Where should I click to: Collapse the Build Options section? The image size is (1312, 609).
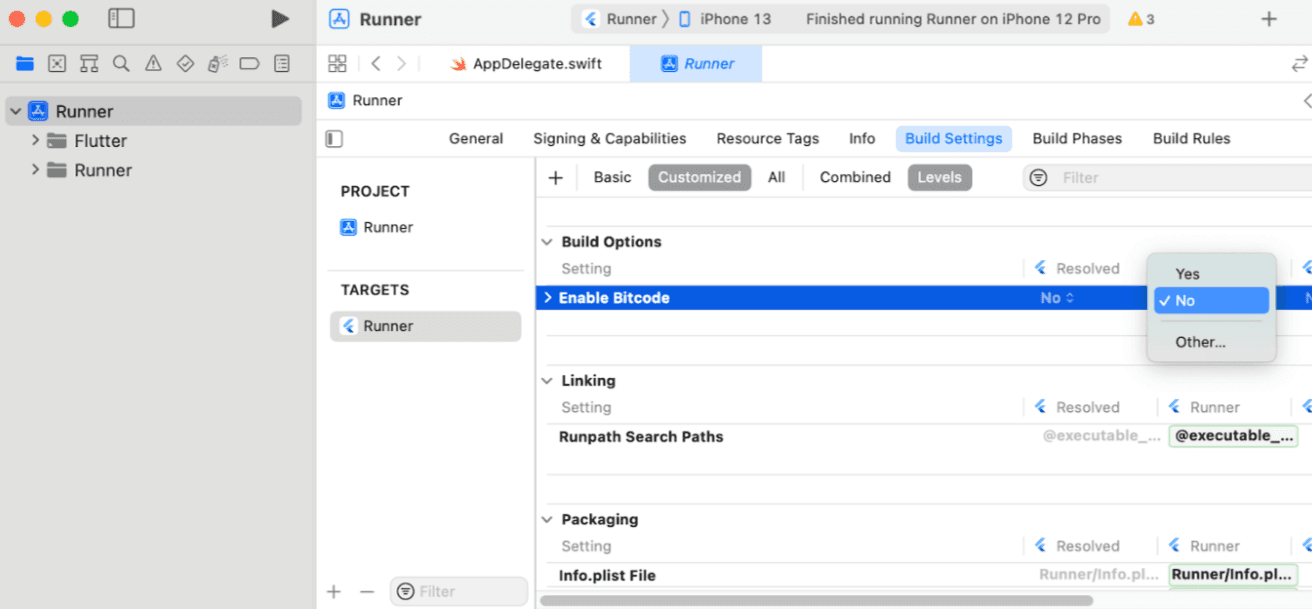click(x=547, y=242)
